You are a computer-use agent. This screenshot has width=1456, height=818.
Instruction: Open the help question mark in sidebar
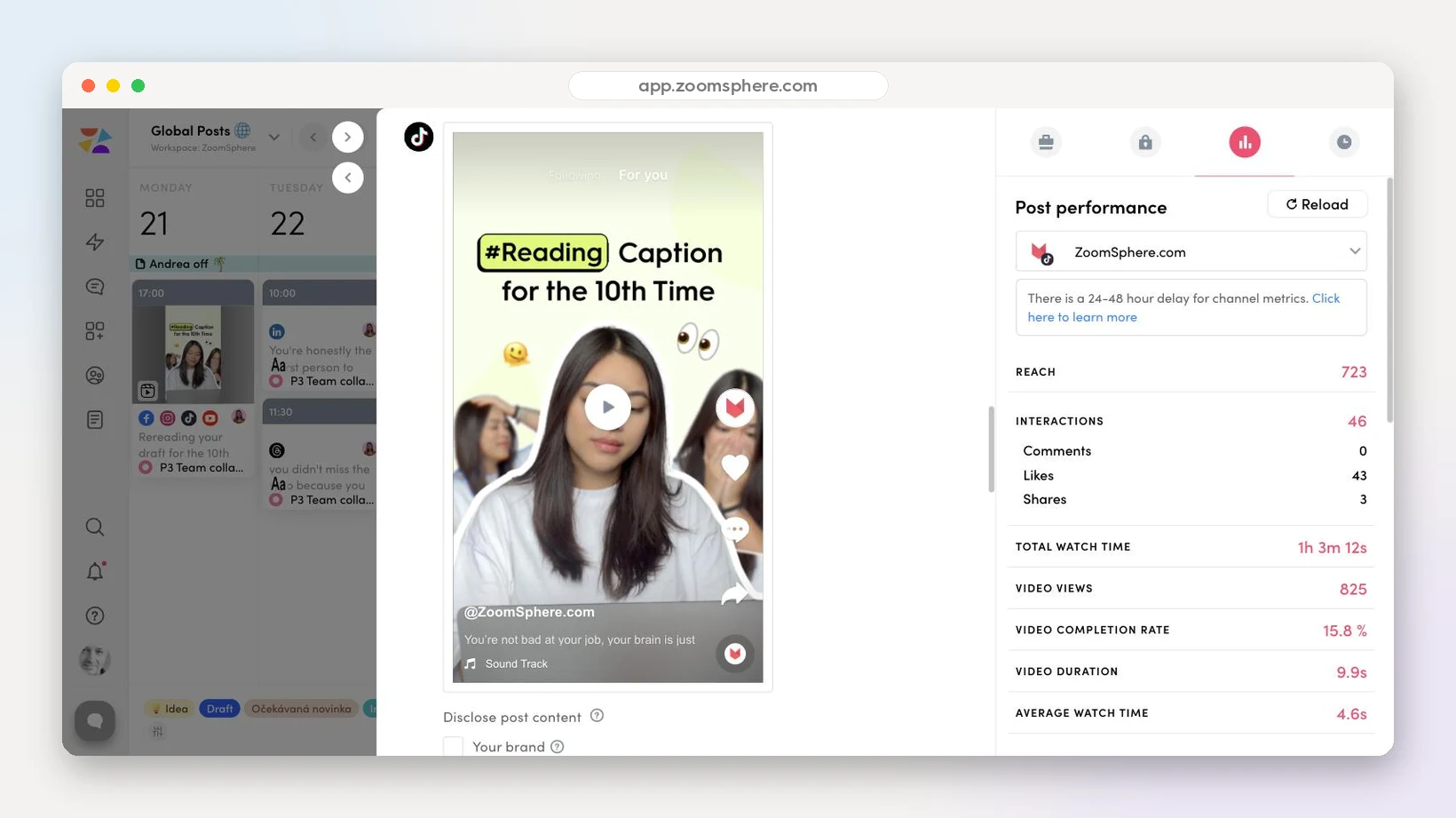pos(95,616)
